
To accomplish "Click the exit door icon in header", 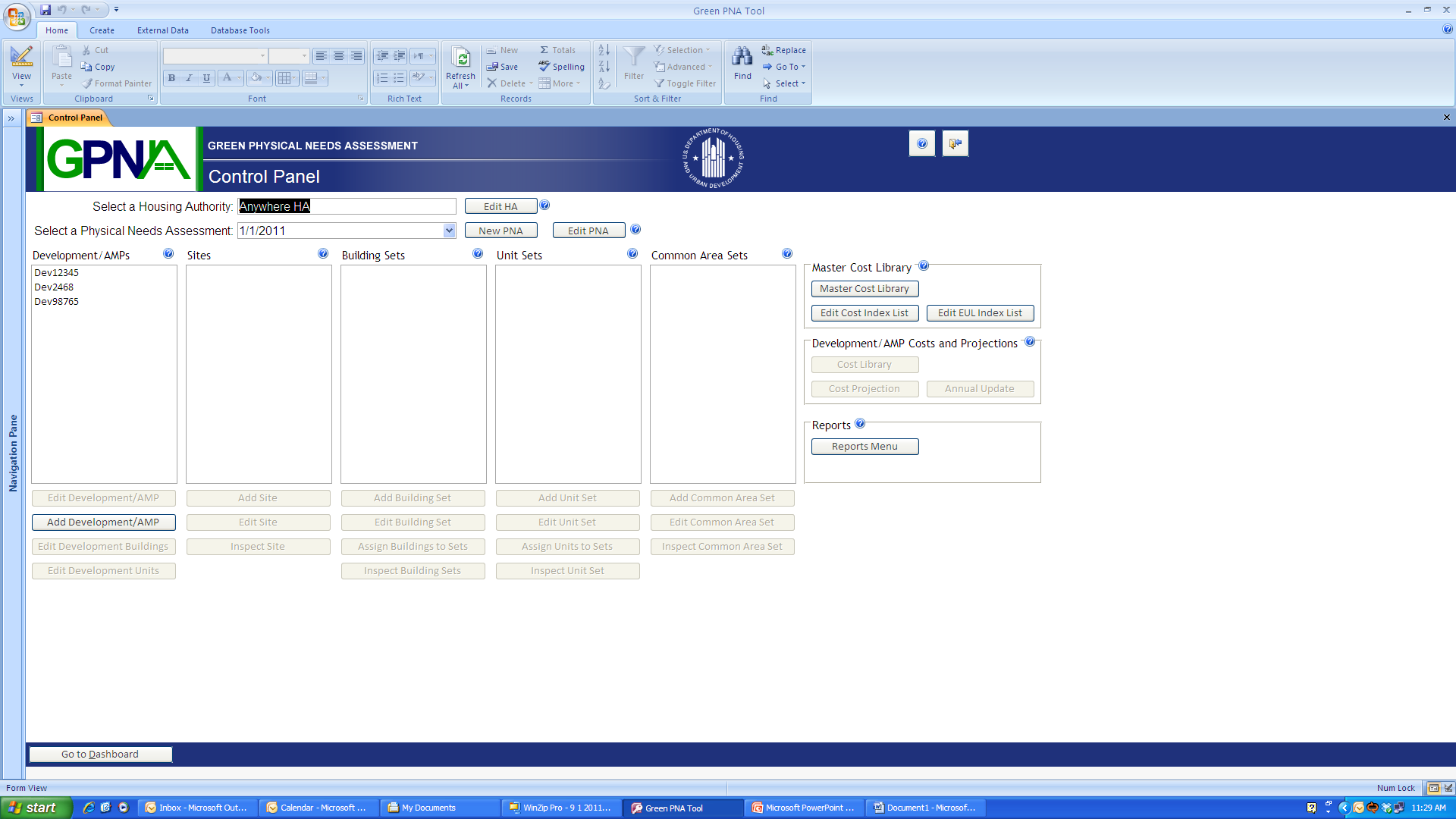I will [955, 143].
